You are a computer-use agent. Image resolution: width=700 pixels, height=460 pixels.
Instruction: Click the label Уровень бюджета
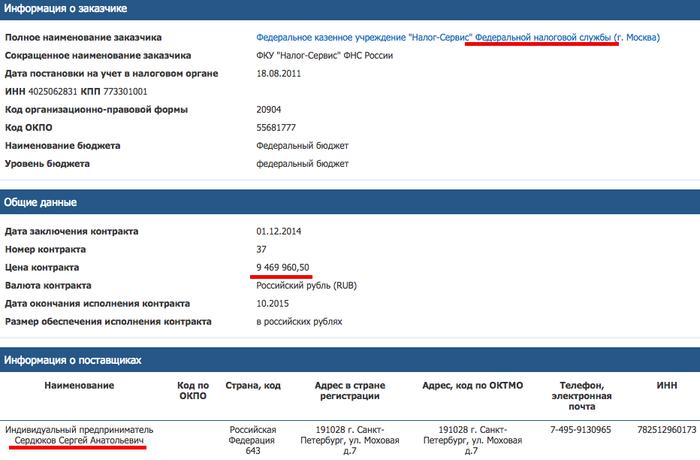coord(47,164)
